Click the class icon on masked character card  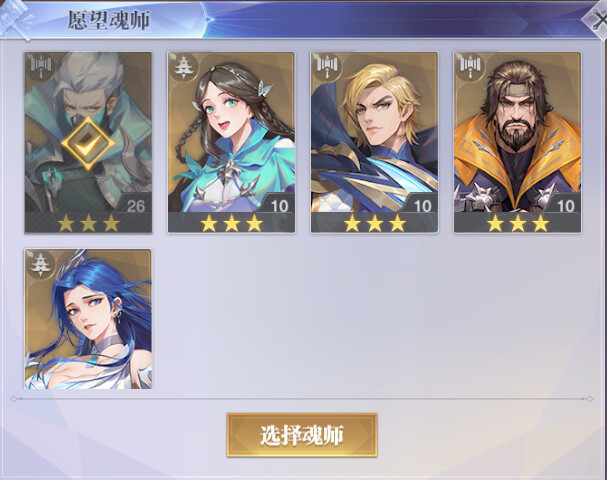(41, 65)
